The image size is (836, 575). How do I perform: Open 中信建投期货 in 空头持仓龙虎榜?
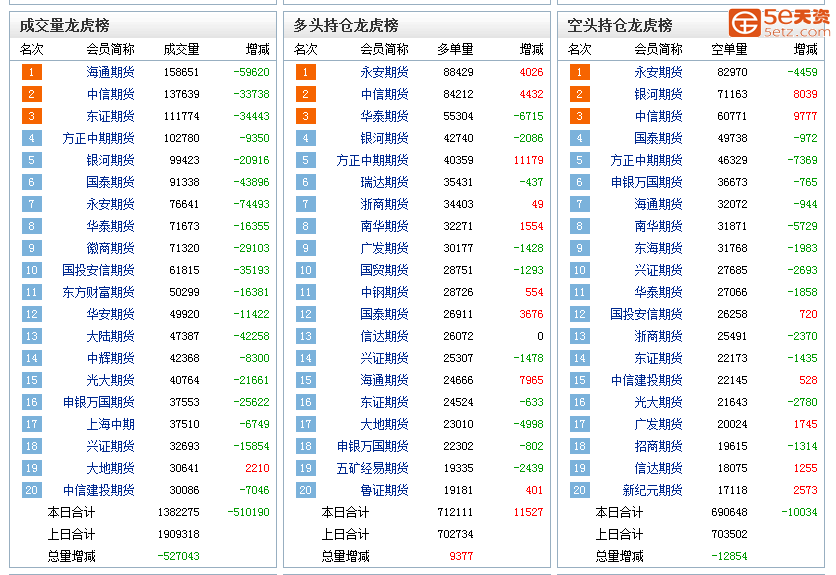[647, 380]
